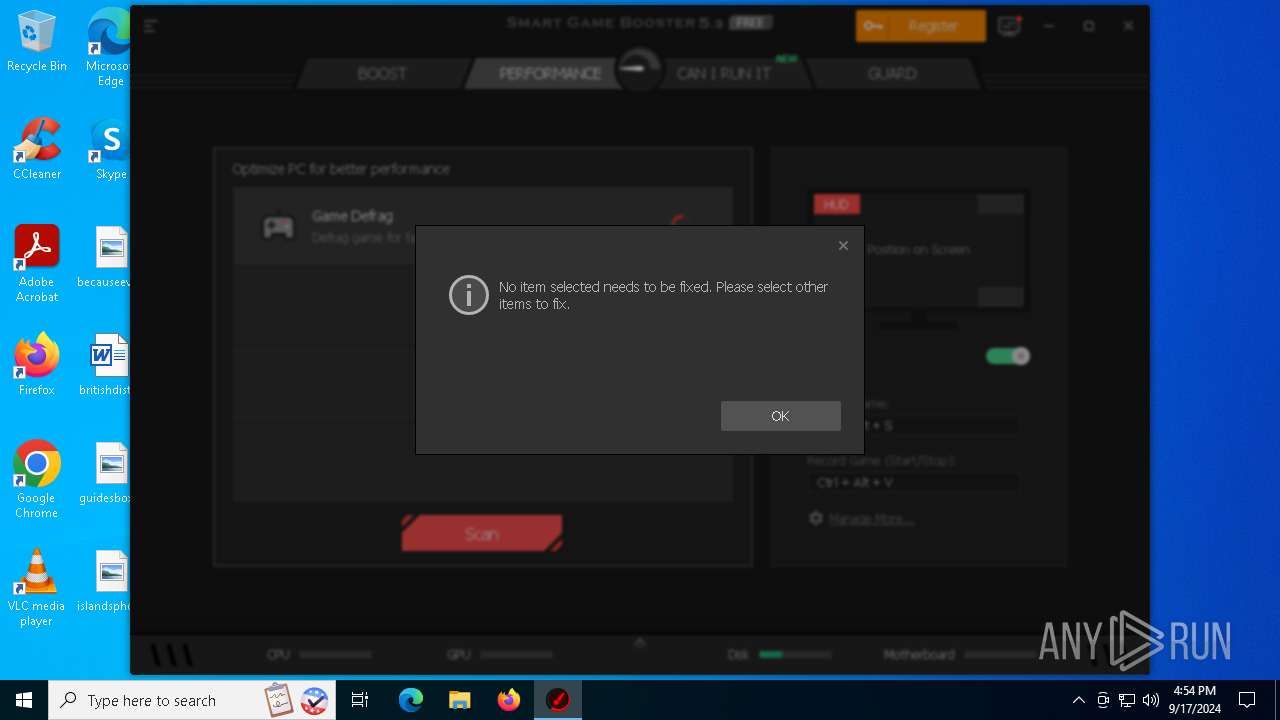Open the Manage More link
This screenshot has width=1280, height=720.
click(x=871, y=519)
